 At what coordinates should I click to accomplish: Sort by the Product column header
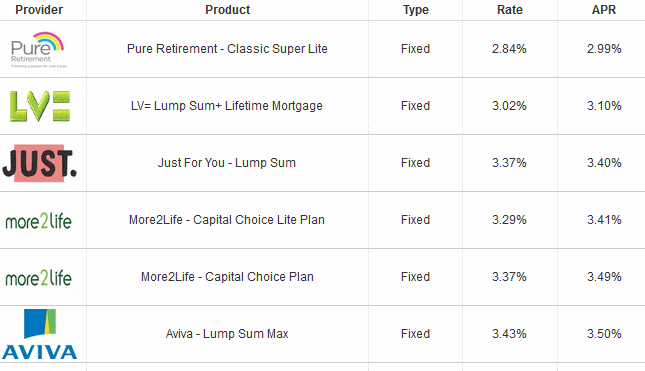[227, 10]
